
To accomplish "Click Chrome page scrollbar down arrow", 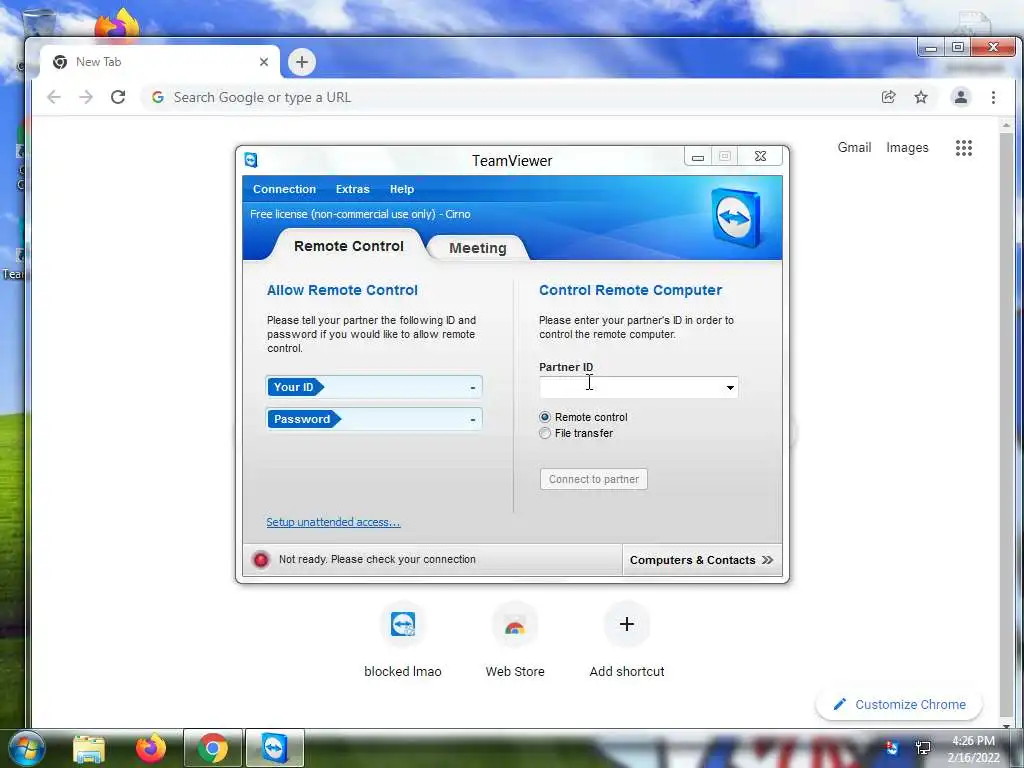I will (x=1006, y=724).
